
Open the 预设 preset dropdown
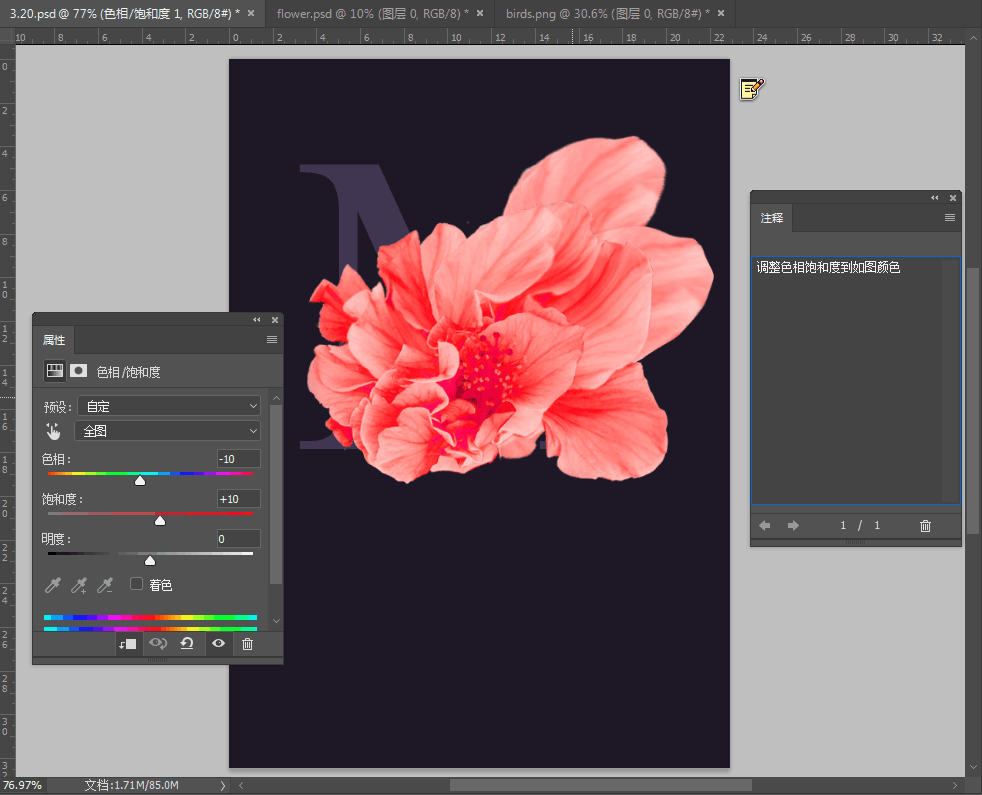(167, 406)
